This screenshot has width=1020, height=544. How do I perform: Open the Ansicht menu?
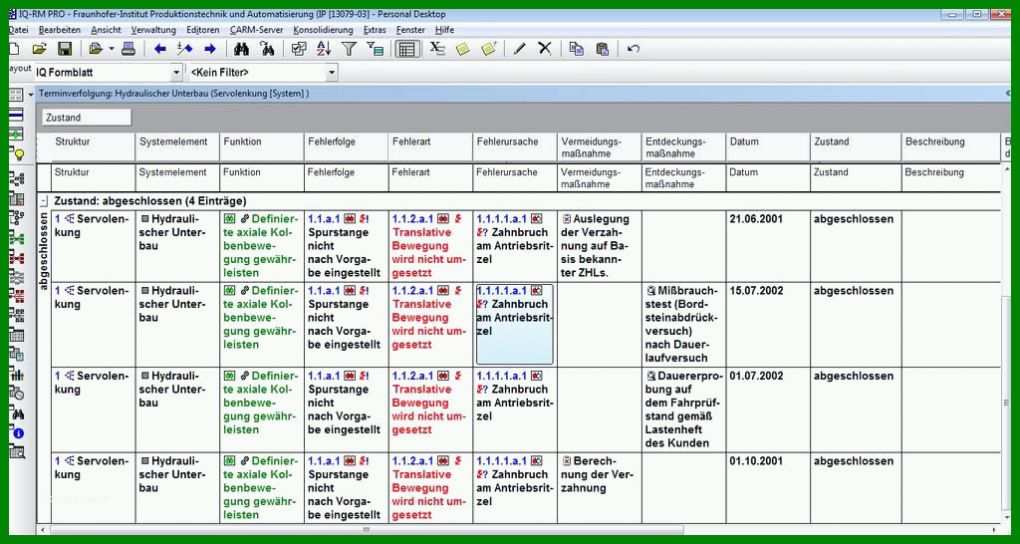pos(106,30)
